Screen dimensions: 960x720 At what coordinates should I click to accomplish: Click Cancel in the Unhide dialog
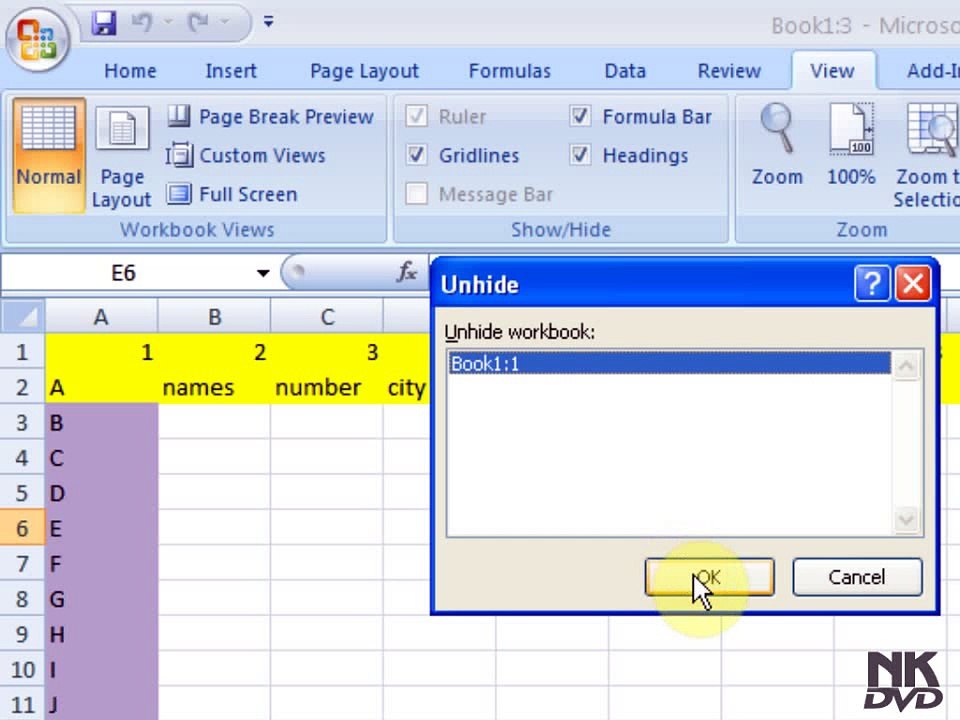coord(857,577)
